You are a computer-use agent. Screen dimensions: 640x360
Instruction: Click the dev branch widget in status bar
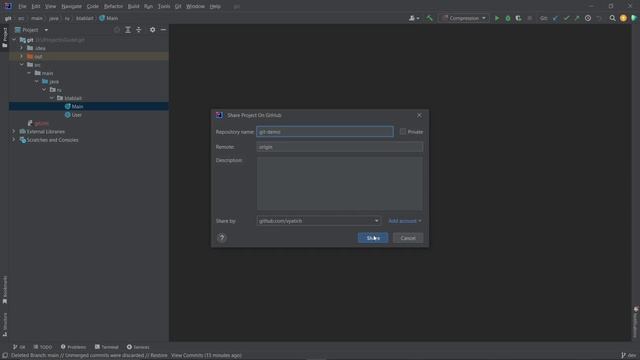629,356
